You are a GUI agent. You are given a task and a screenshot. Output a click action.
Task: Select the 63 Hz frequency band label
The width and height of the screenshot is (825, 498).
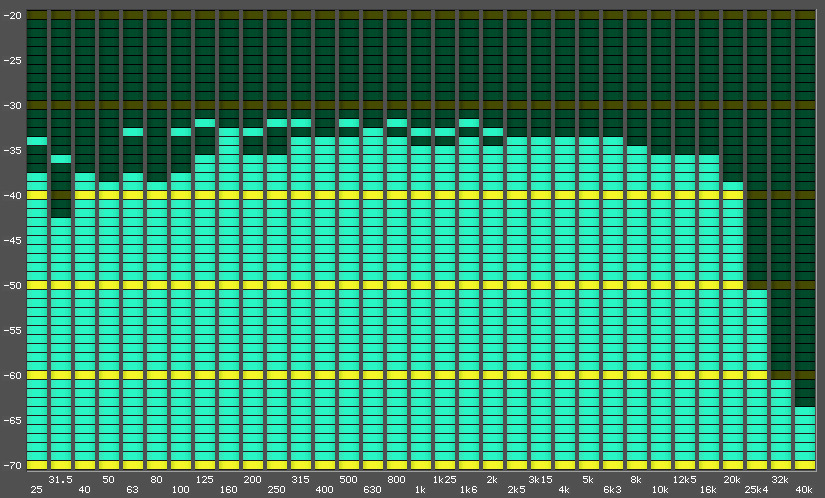point(133,490)
